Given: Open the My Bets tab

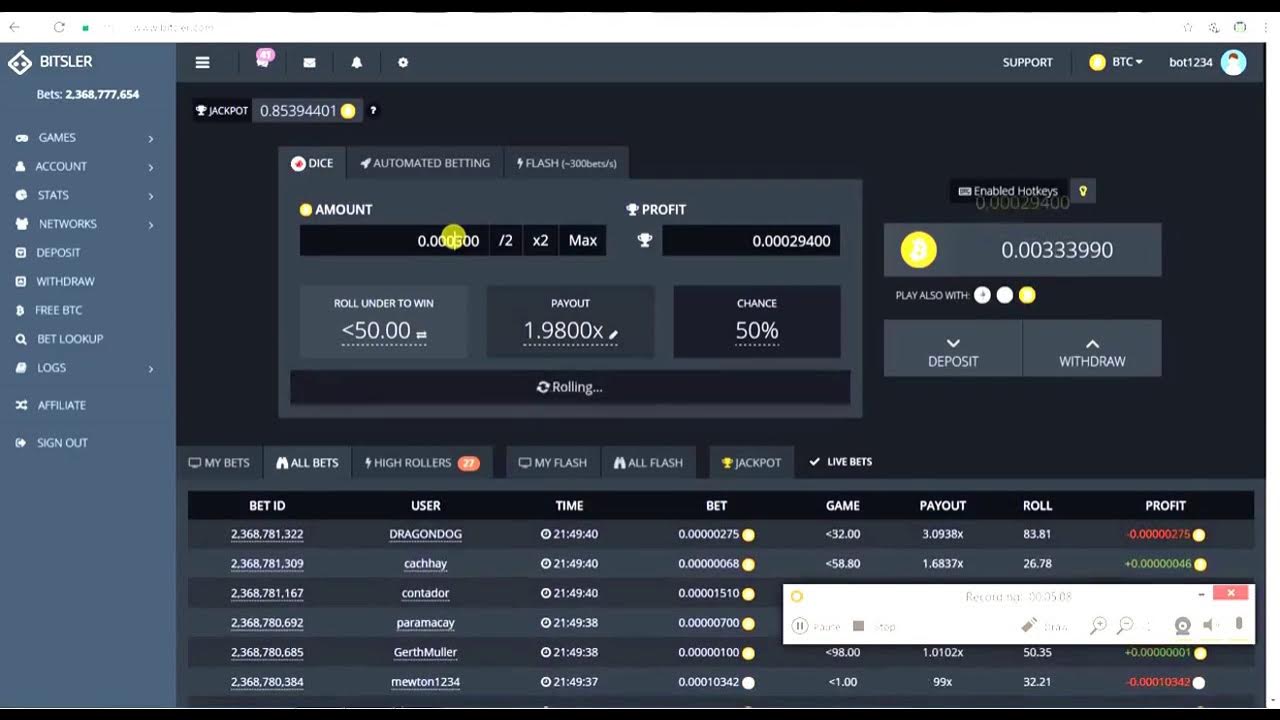Looking at the screenshot, I should click(x=219, y=462).
